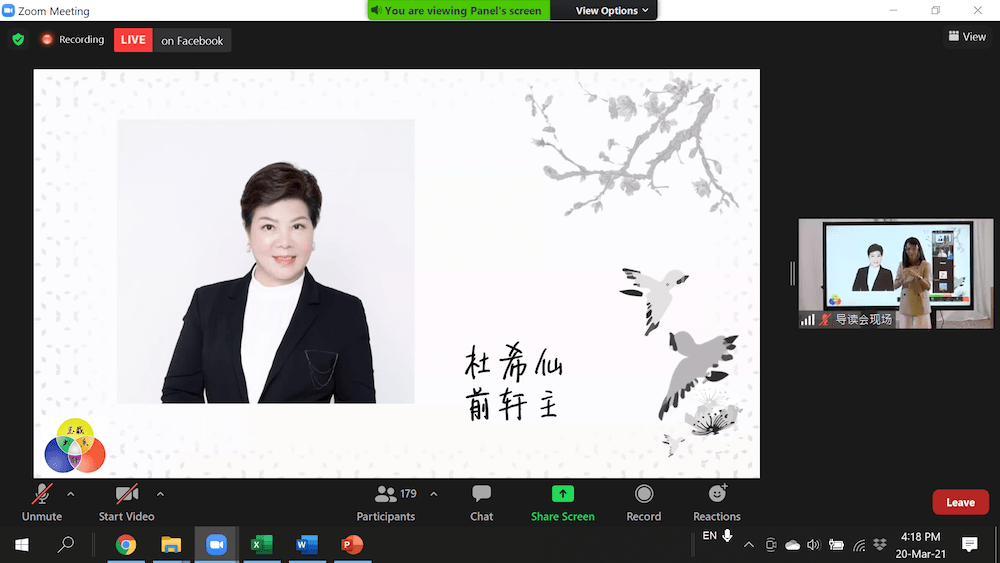
Task: Expand audio options arrow beside Unmute
Action: click(70, 494)
